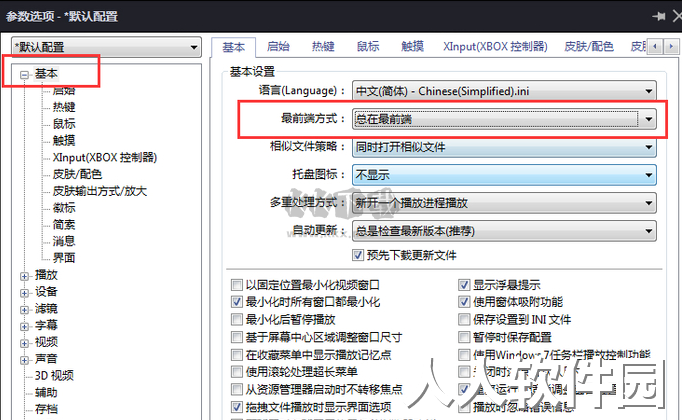Screen dimensions: 682x420
Task: Select 简索 in the settings tree
Action: [x=64, y=225]
